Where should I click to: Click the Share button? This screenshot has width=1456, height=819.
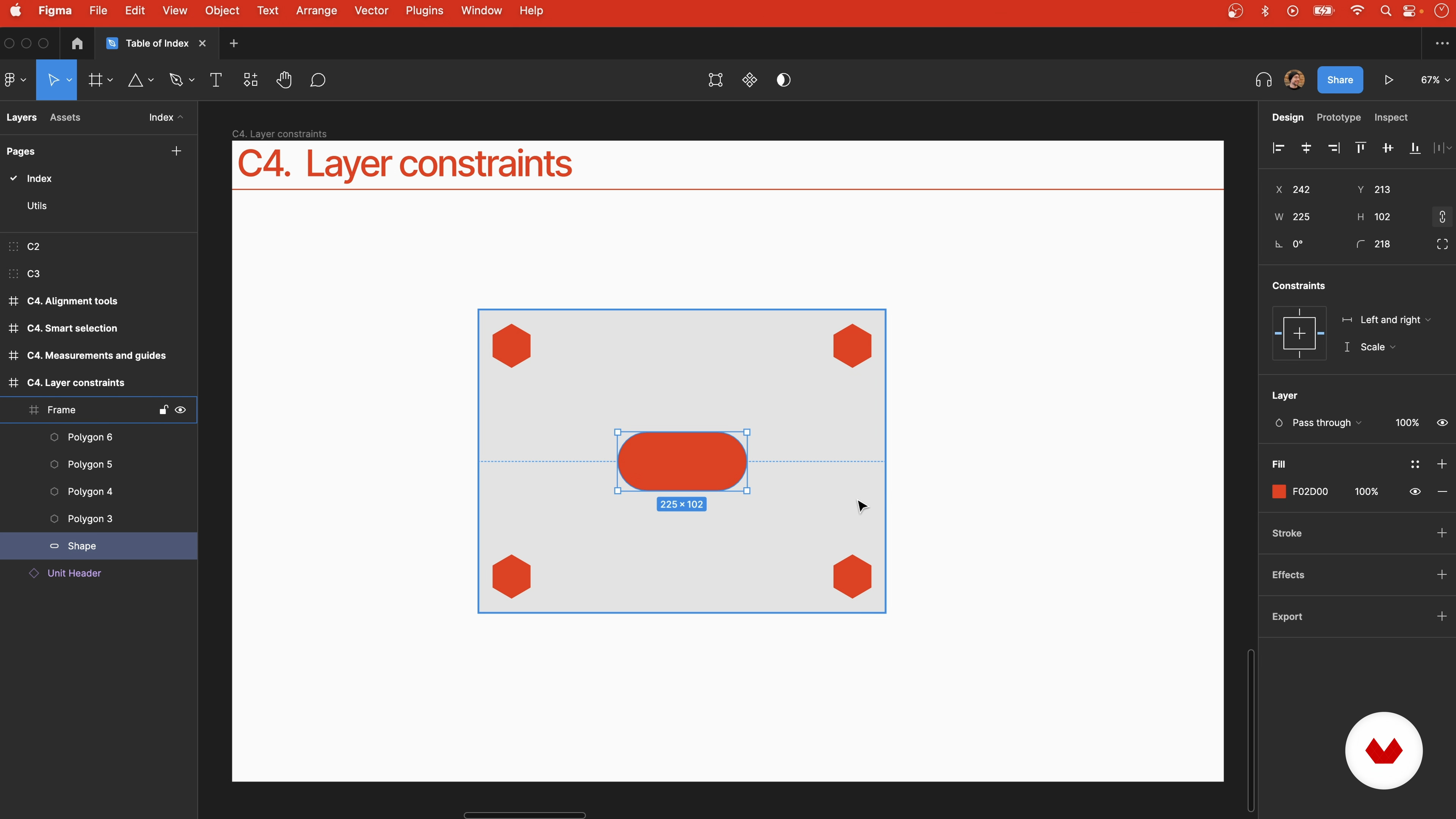pos(1340,80)
